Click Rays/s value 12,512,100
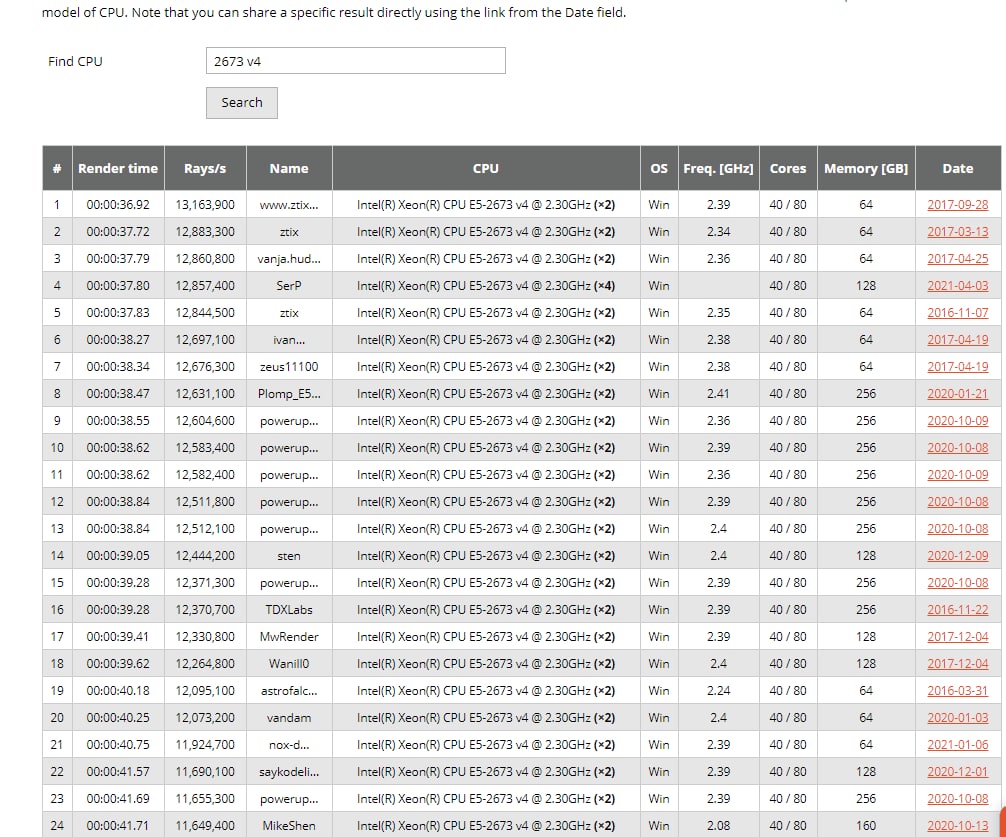The image size is (1006, 837). pyautogui.click(x=205, y=528)
